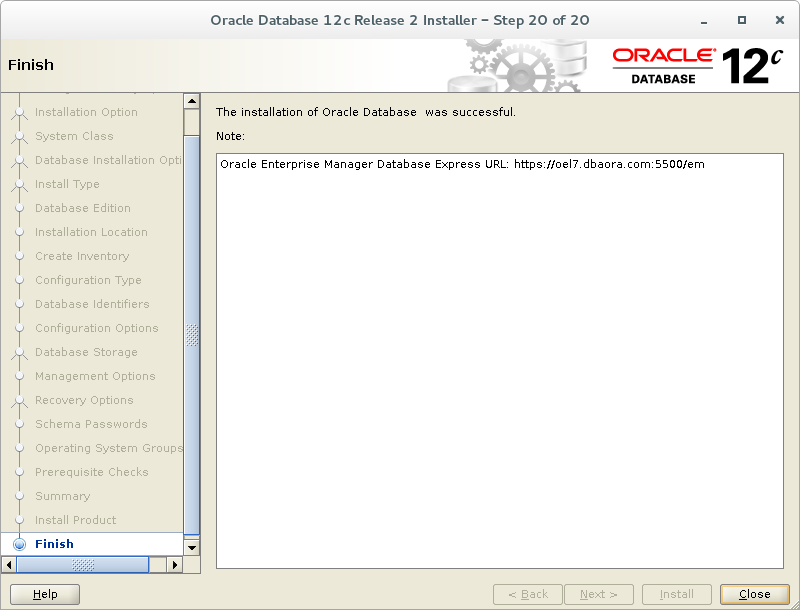Click the sidebar scroll left arrow
The width and height of the screenshot is (800, 610).
pyautogui.click(x=9, y=565)
